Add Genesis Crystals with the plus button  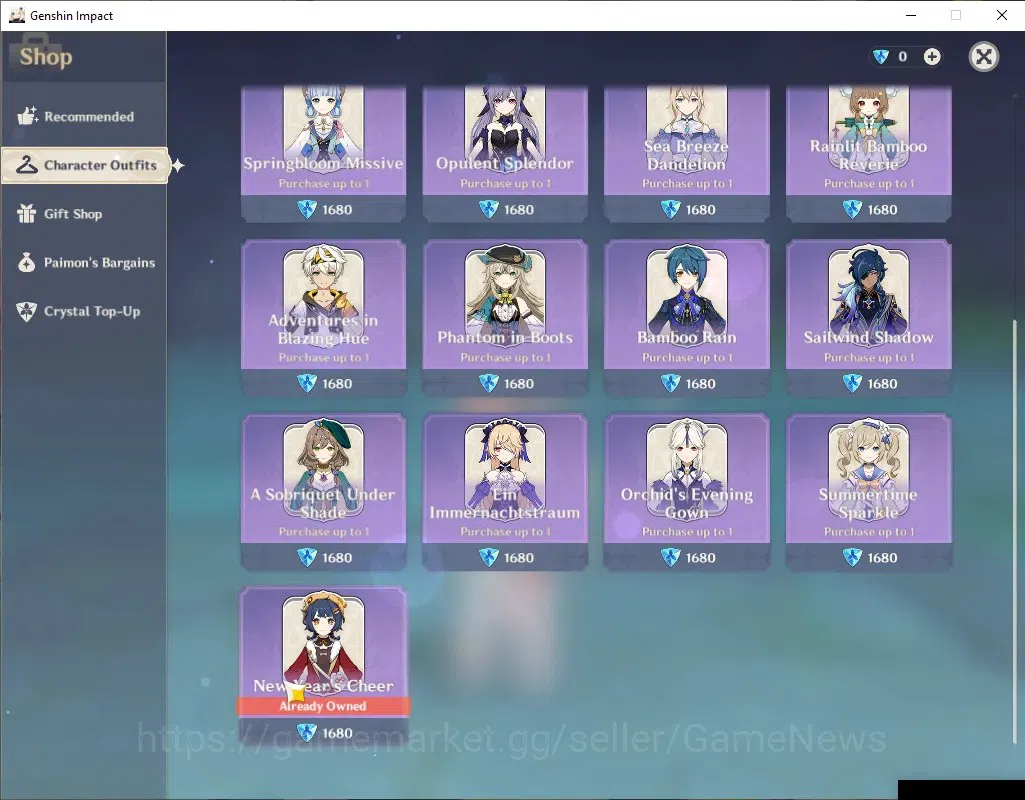[x=932, y=57]
